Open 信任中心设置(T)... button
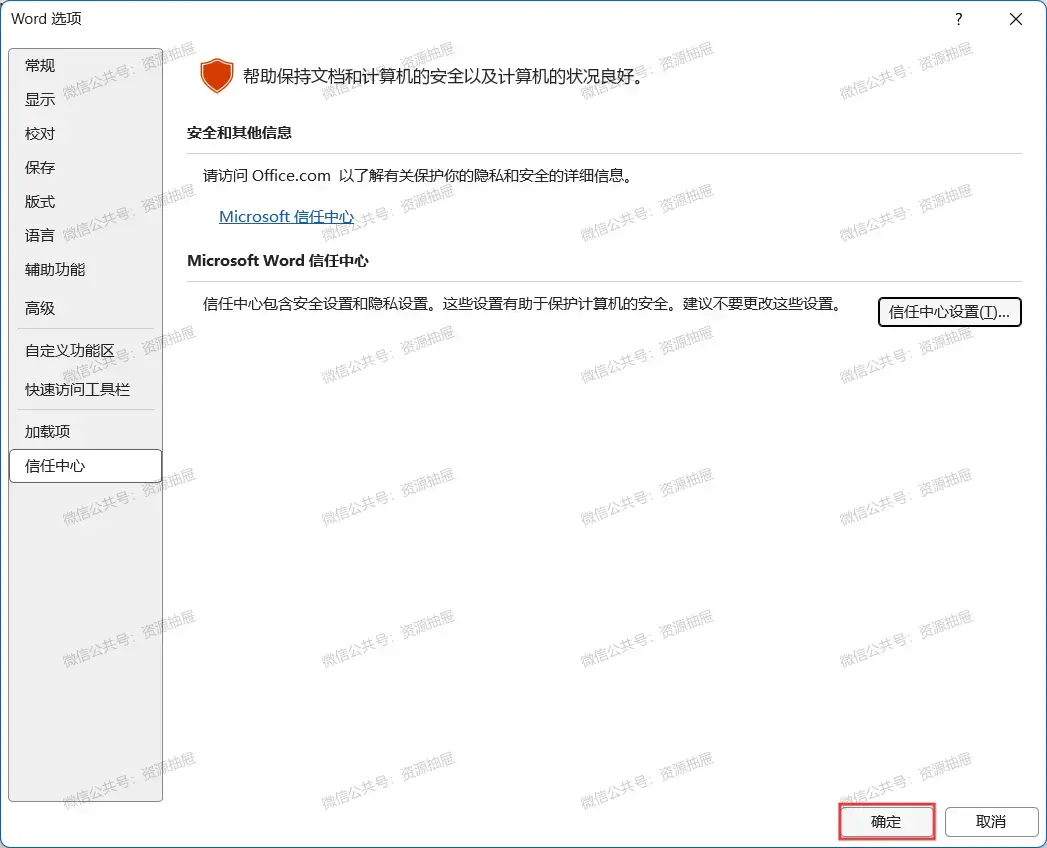The width and height of the screenshot is (1047, 848). [950, 312]
